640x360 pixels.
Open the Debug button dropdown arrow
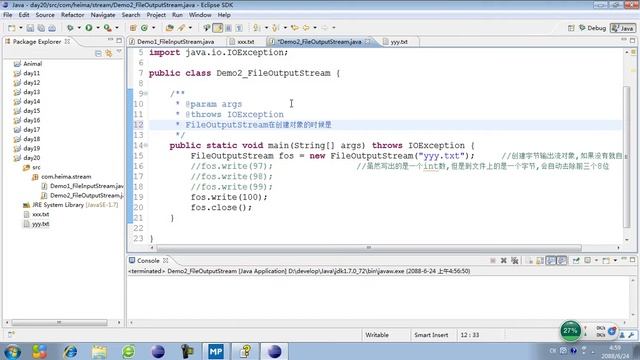click(x=79, y=28)
